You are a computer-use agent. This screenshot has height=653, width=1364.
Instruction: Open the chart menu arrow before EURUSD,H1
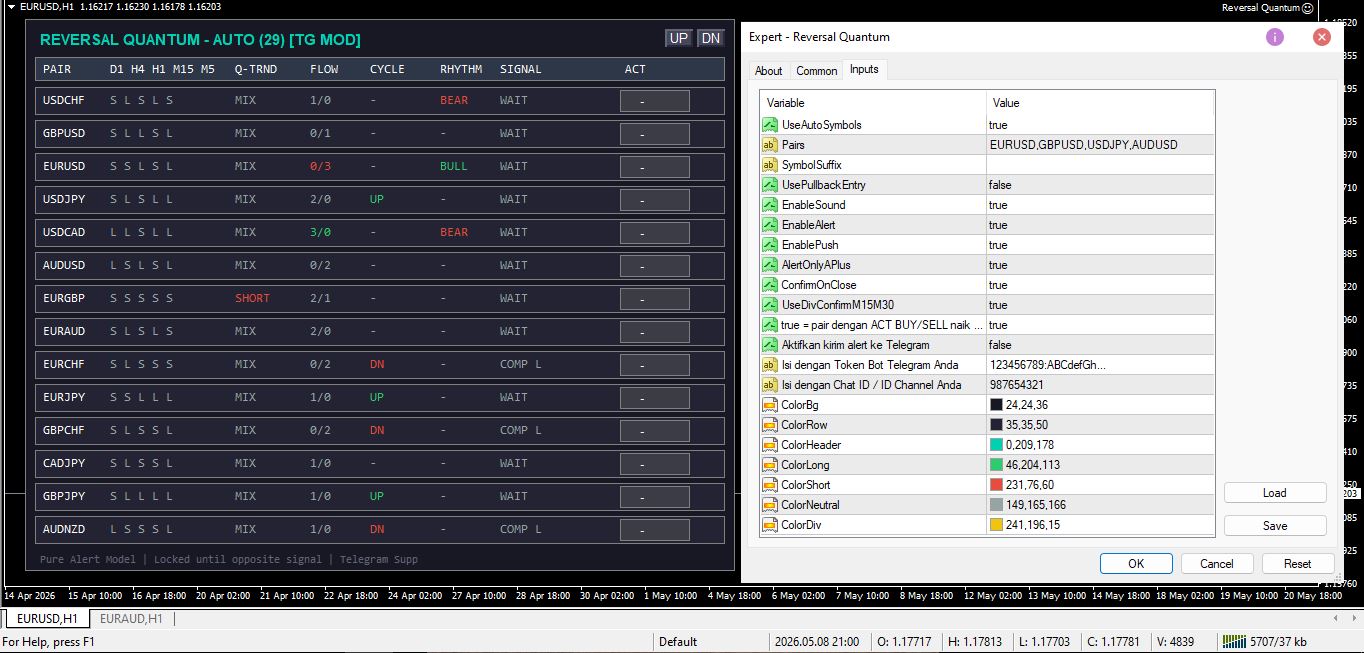click(10, 7)
